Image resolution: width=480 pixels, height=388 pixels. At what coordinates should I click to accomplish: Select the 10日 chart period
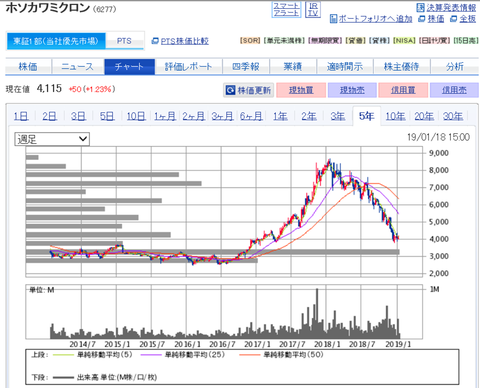(x=136, y=116)
